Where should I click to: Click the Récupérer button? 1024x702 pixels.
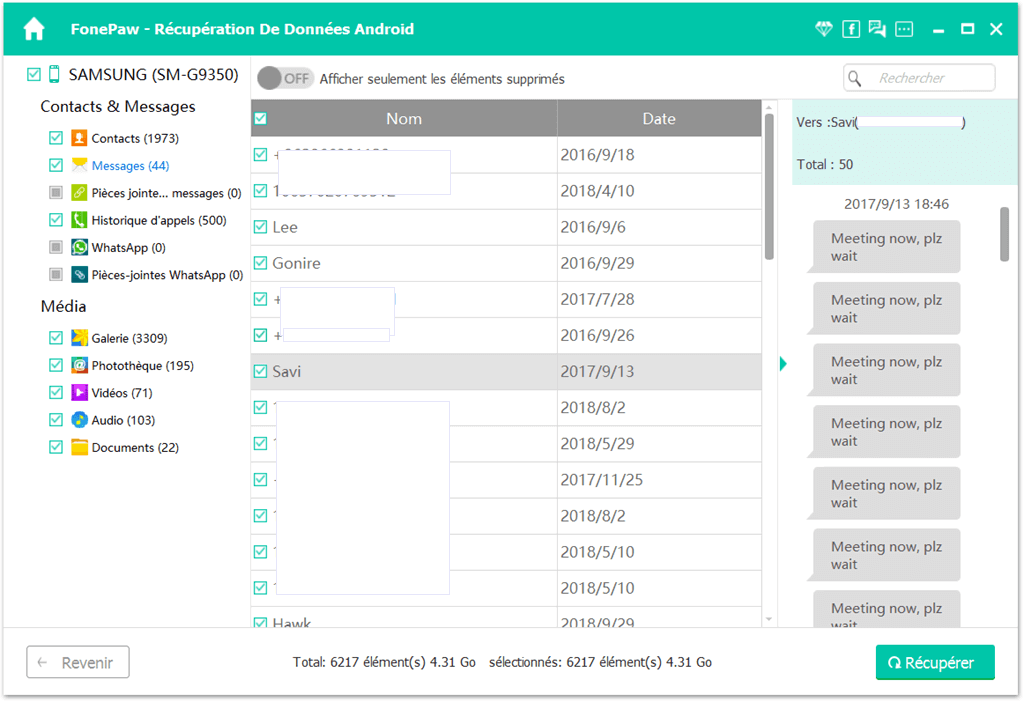pos(935,662)
